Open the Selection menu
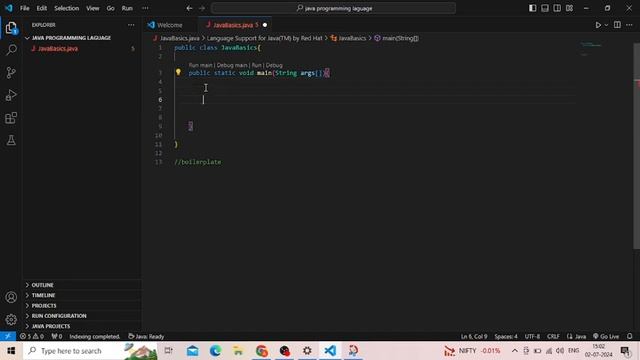The height and width of the screenshot is (360, 640). click(67, 8)
